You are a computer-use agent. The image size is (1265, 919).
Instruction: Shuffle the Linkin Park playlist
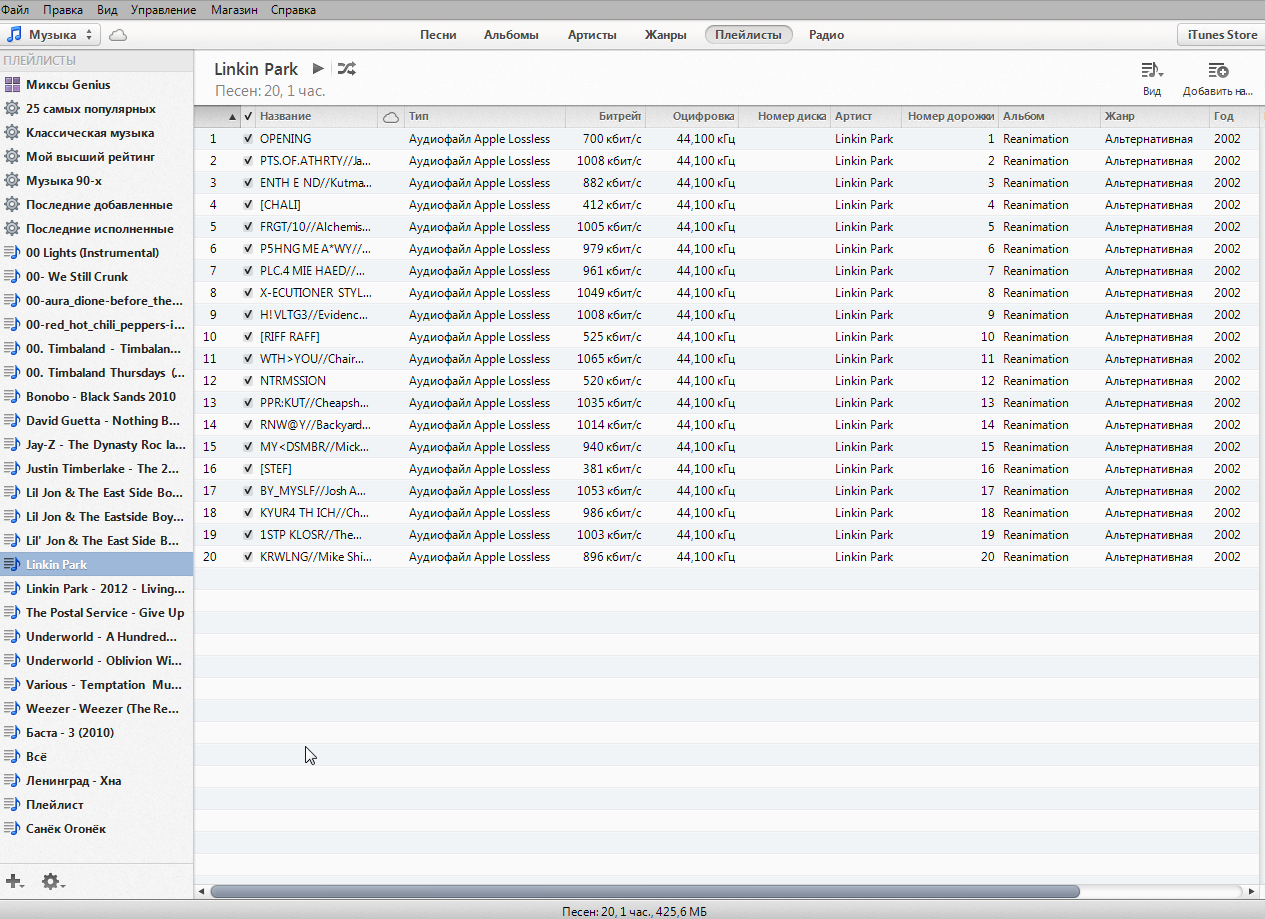tap(346, 69)
